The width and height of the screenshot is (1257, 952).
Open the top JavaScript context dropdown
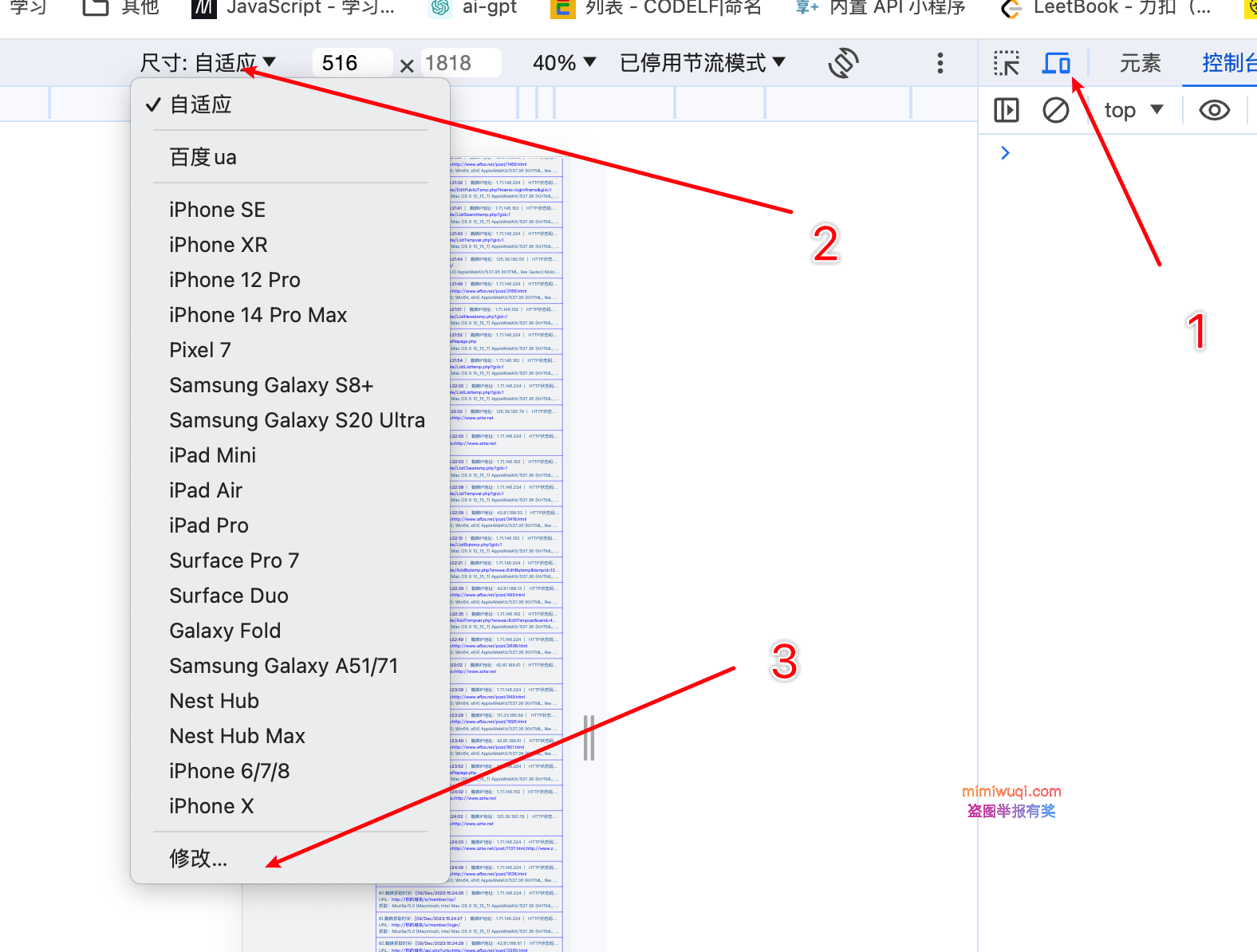coord(1133,110)
